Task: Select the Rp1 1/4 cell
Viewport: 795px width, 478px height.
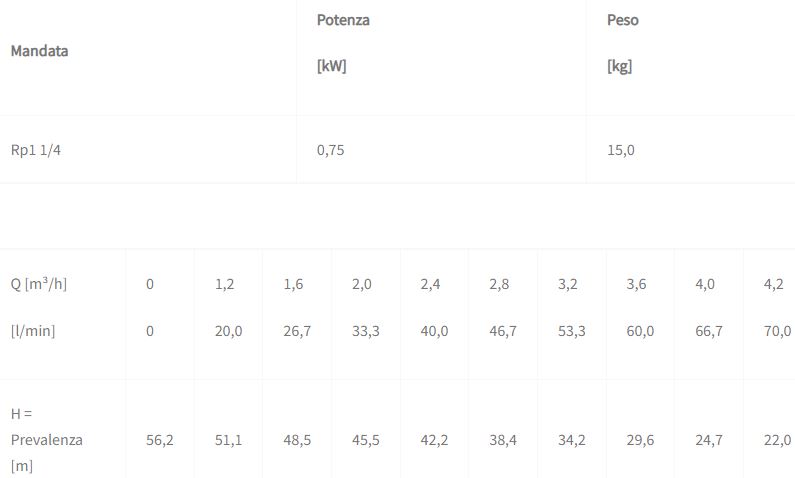Action: pyautogui.click(x=43, y=150)
